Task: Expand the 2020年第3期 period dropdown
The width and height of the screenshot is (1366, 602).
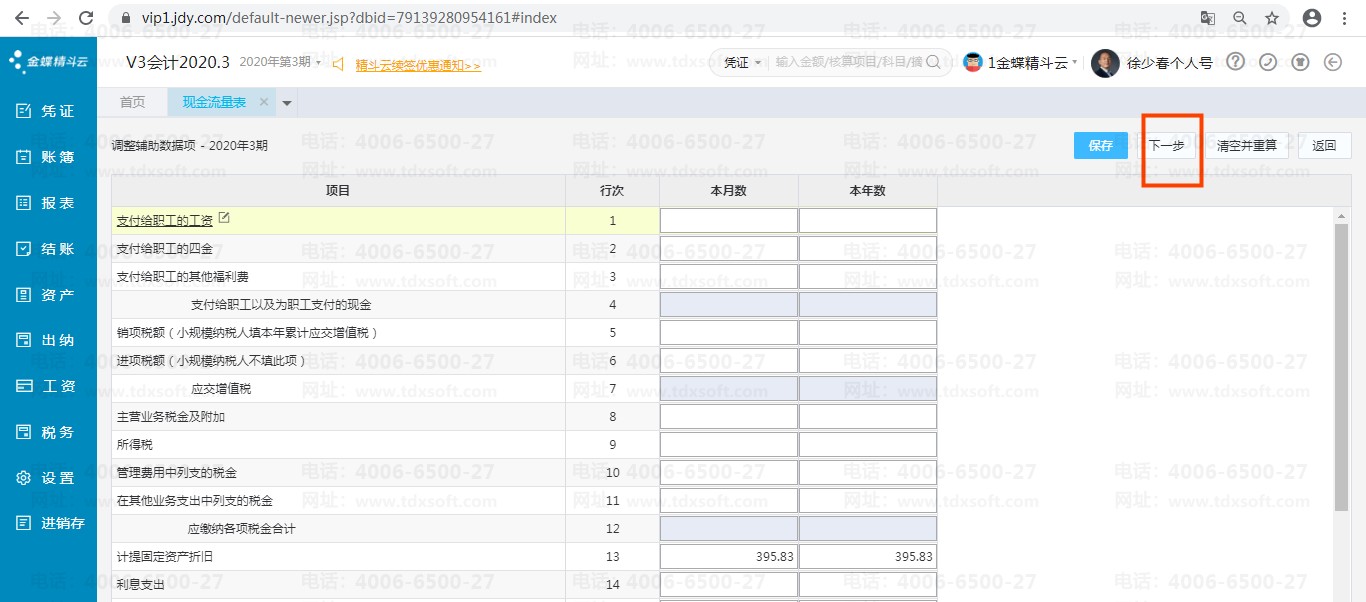Action: [x=281, y=63]
